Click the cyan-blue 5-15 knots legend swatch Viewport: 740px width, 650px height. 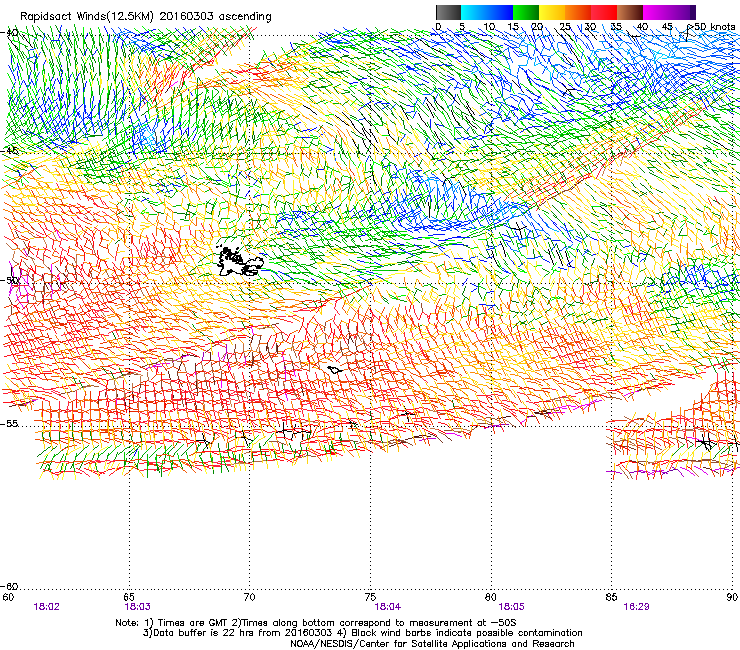(x=487, y=12)
